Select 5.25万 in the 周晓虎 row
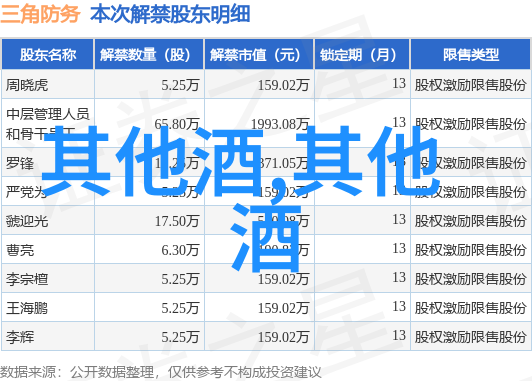Screen dimensions: 532x381 pos(180,85)
